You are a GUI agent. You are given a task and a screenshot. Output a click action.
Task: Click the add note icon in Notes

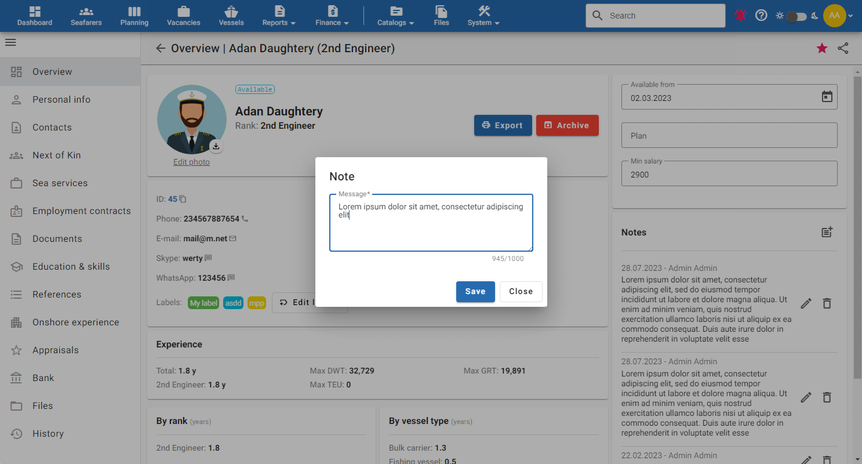click(826, 232)
